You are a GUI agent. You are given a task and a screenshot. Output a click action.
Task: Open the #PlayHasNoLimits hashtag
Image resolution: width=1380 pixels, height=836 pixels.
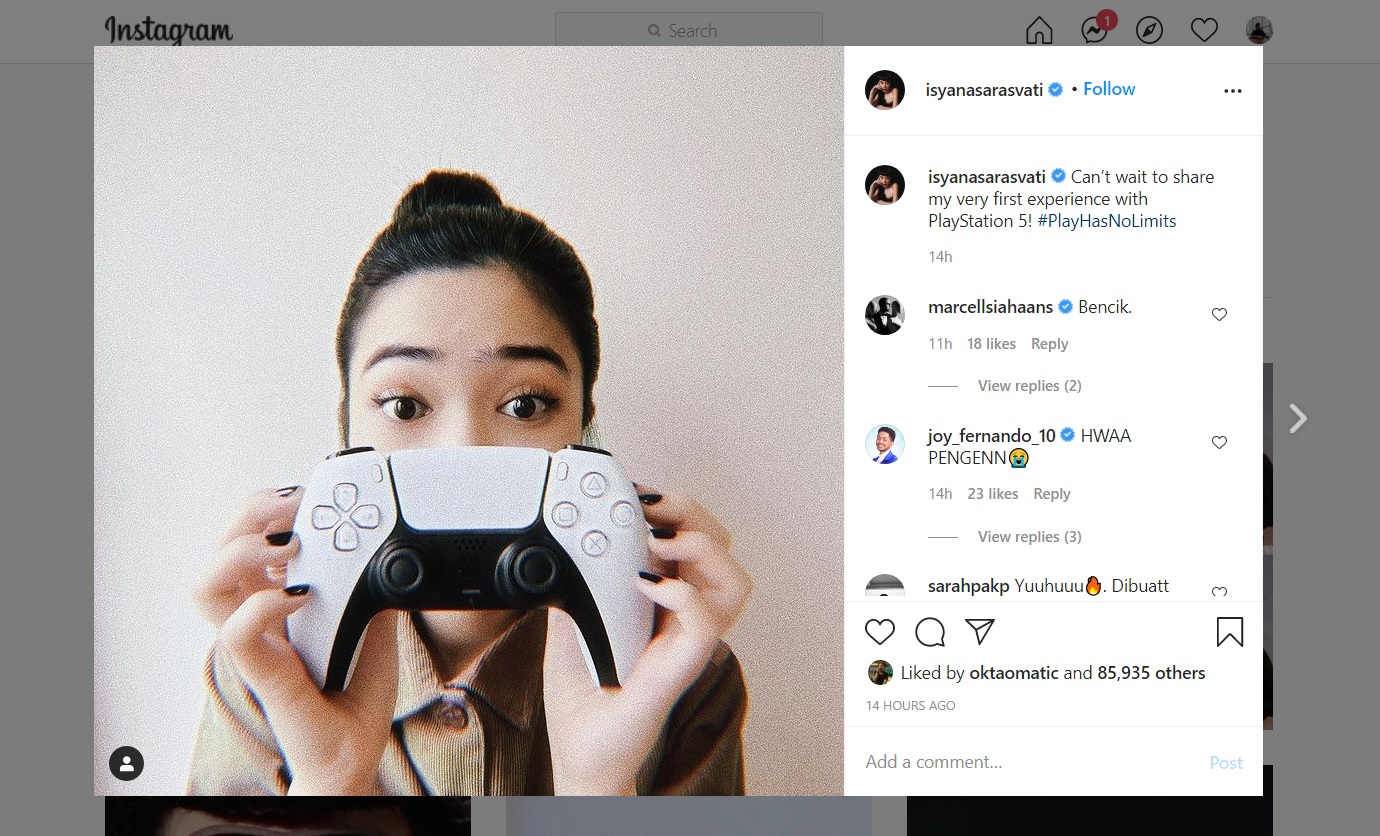(x=1107, y=221)
